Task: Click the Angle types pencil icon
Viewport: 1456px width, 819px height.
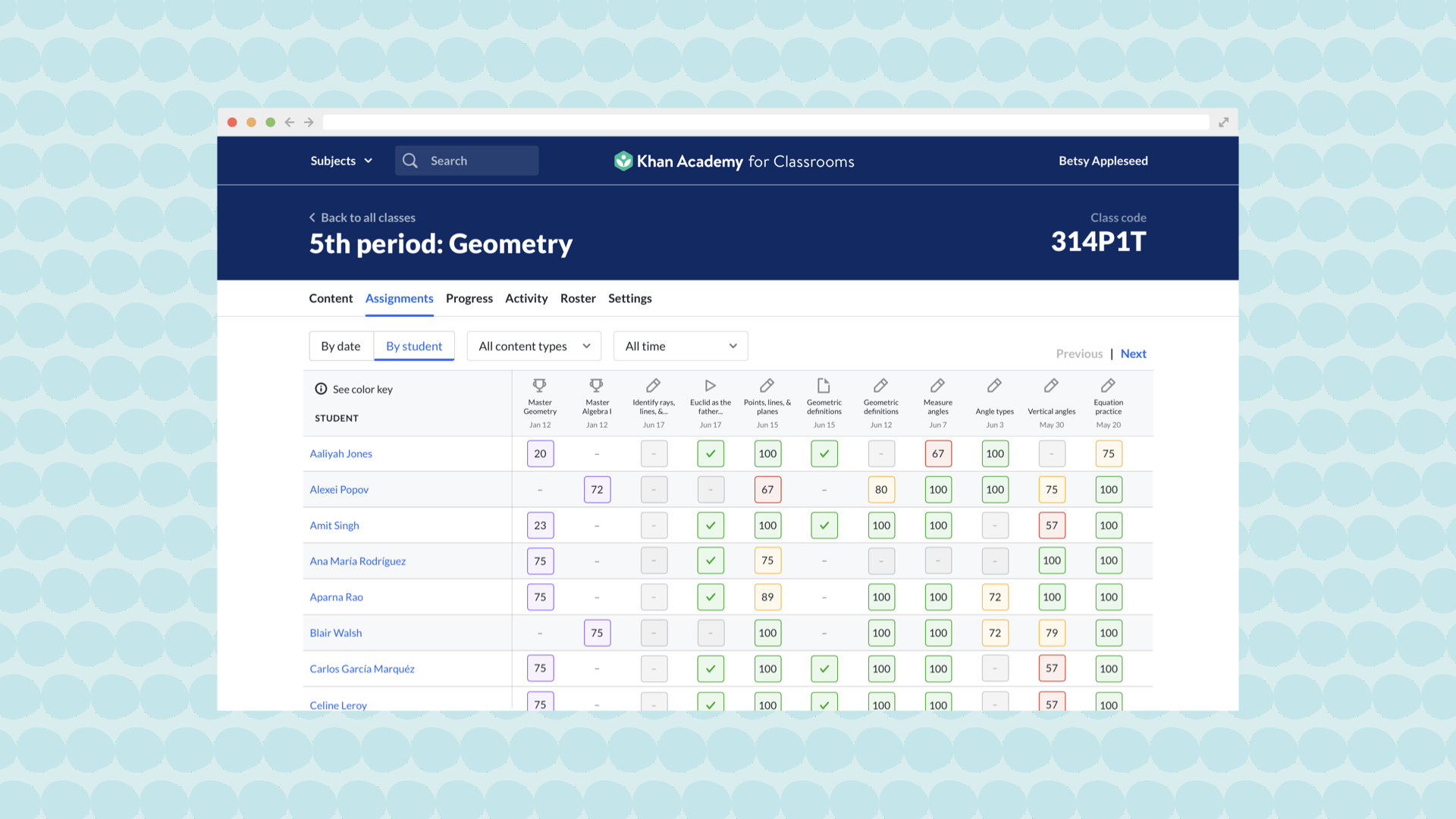Action: 994,385
